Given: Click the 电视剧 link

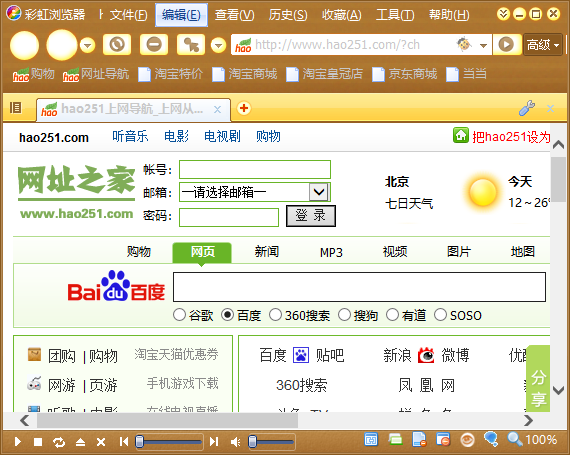Looking at the screenshot, I should [x=222, y=137].
